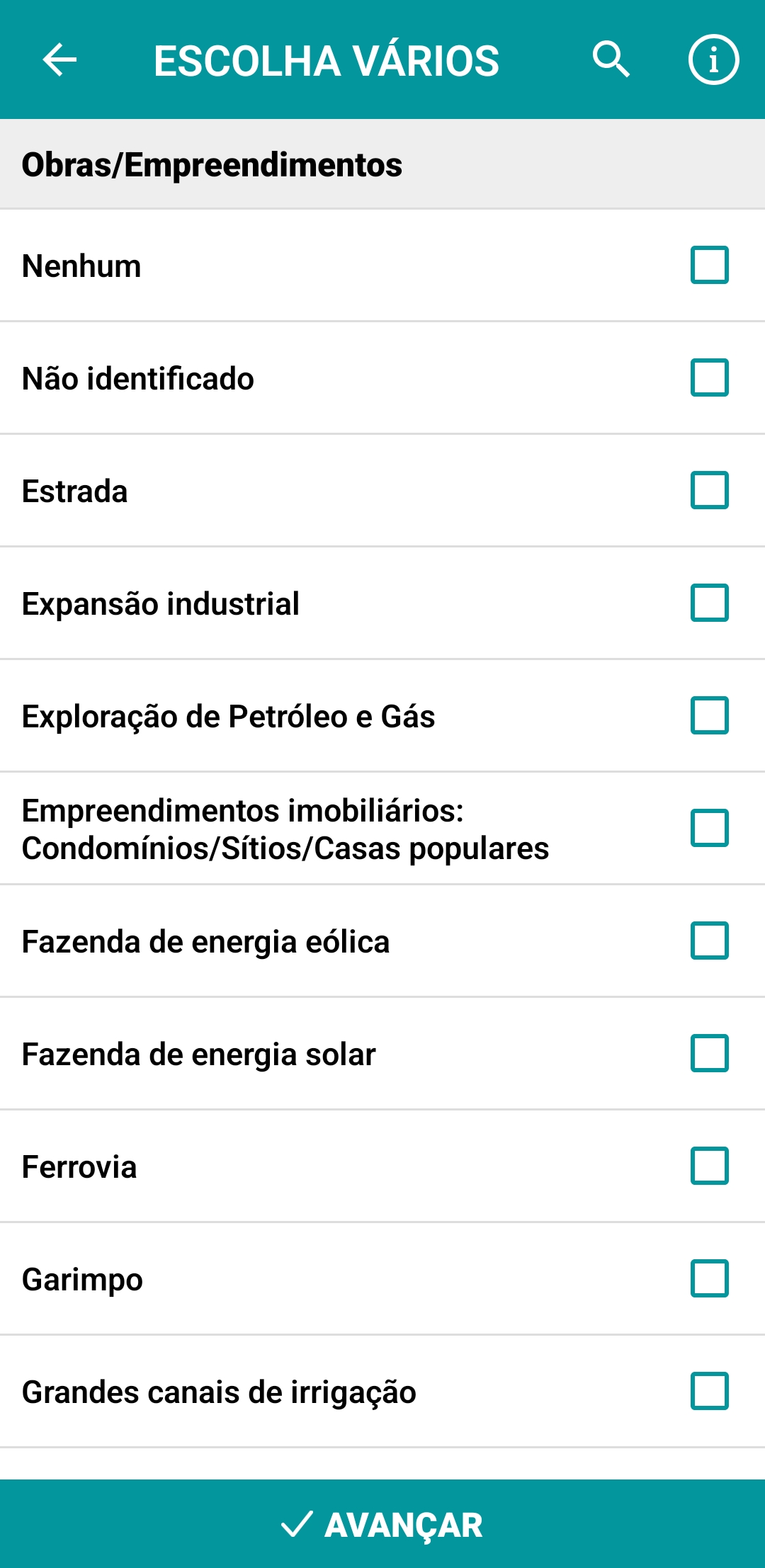Check the Garimpo checkbox
The width and height of the screenshot is (765, 1568).
(x=709, y=1278)
